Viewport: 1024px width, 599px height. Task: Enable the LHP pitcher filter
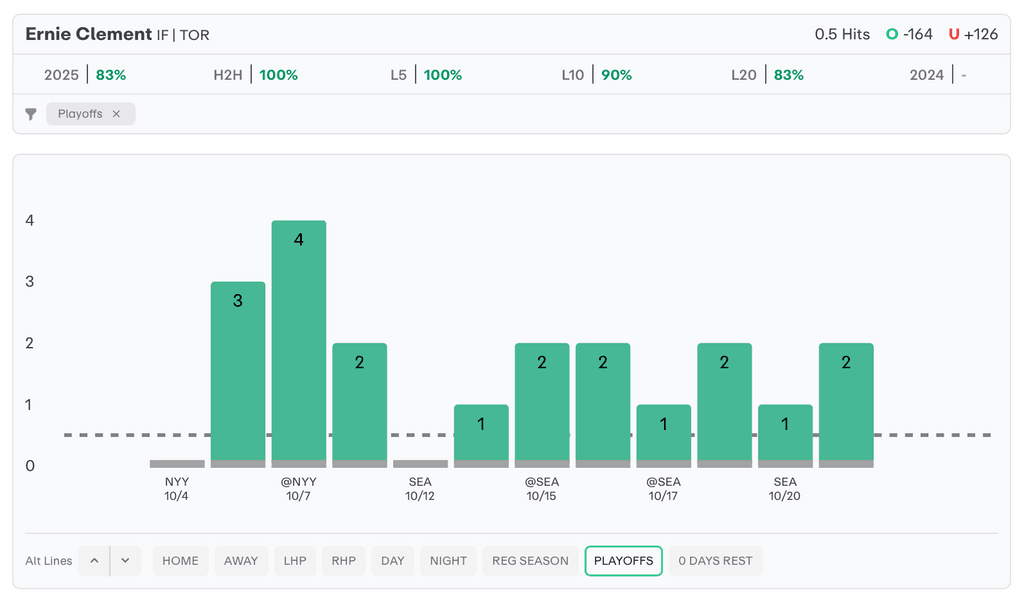295,561
